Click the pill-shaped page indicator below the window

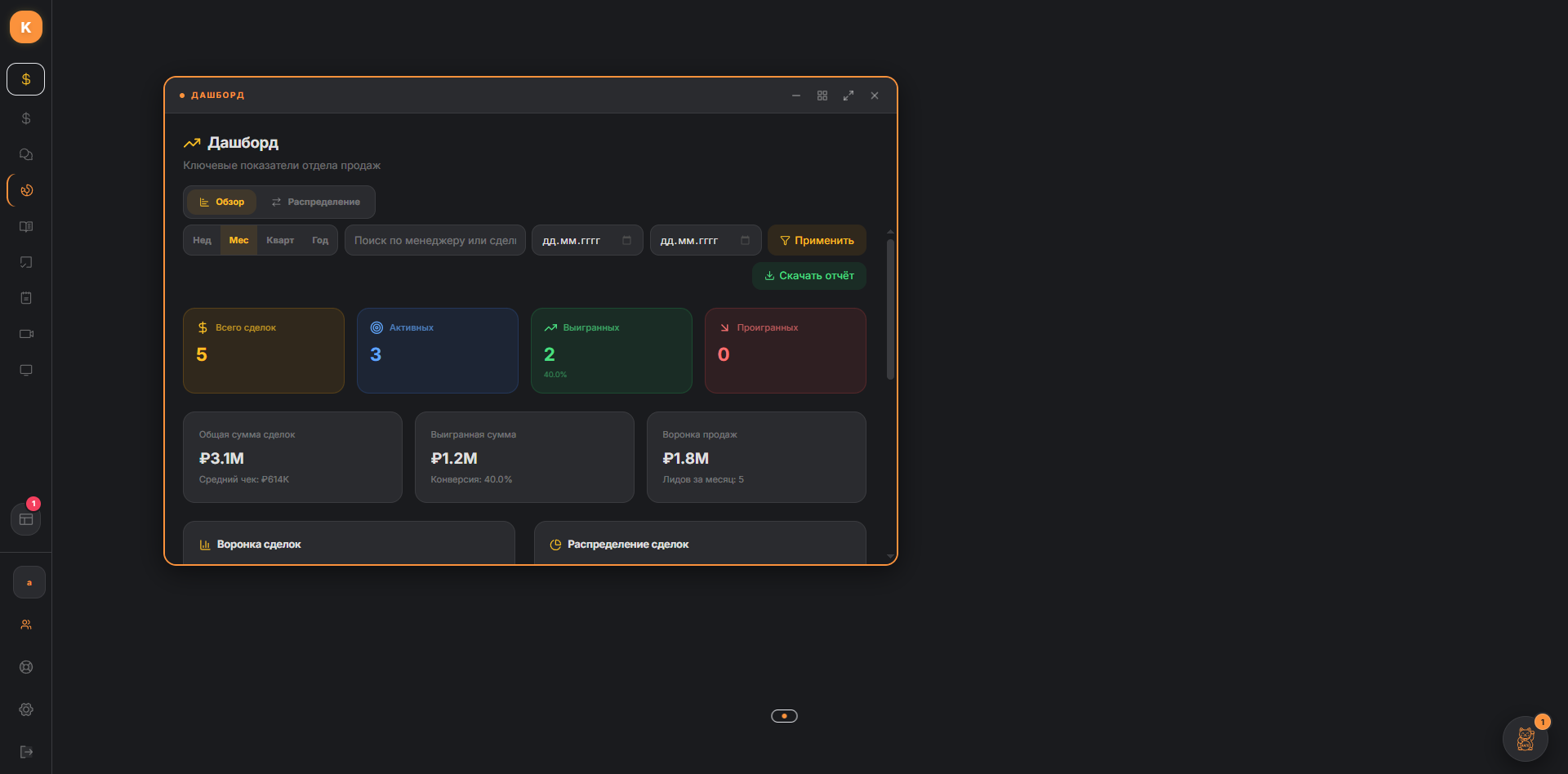[784, 716]
